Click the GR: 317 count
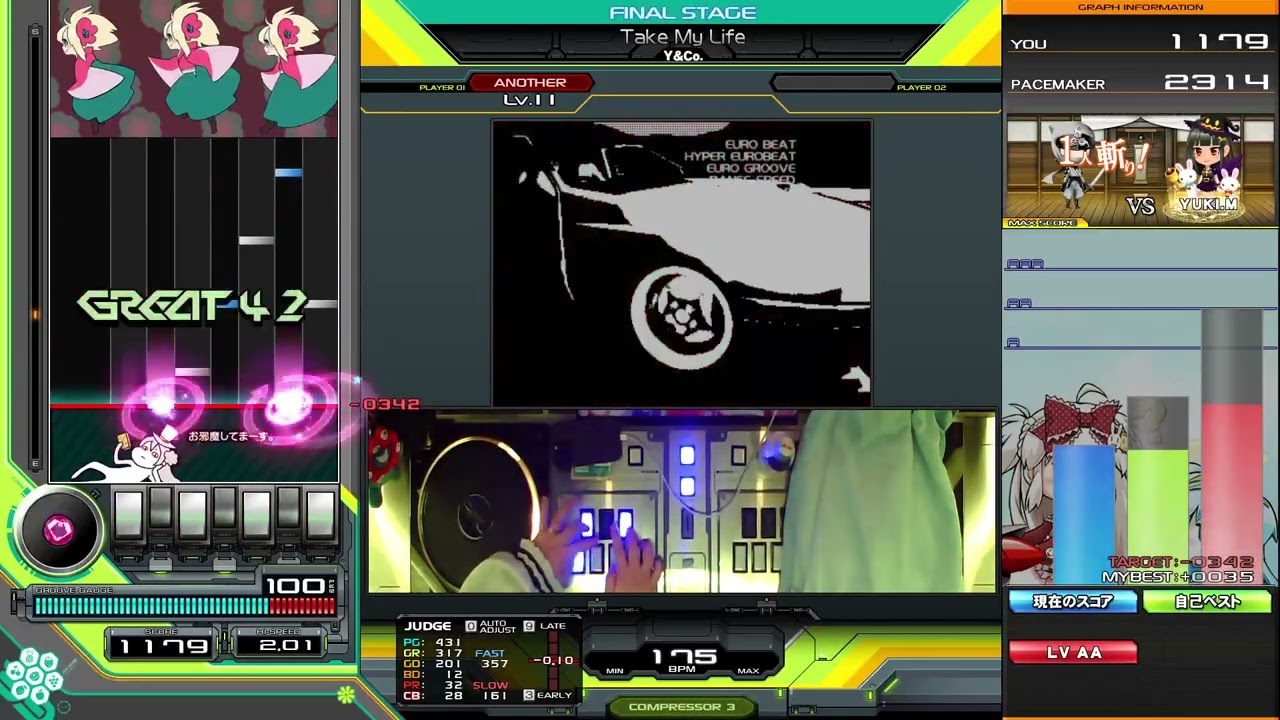Viewport: 1280px width, 720px height. click(432, 653)
